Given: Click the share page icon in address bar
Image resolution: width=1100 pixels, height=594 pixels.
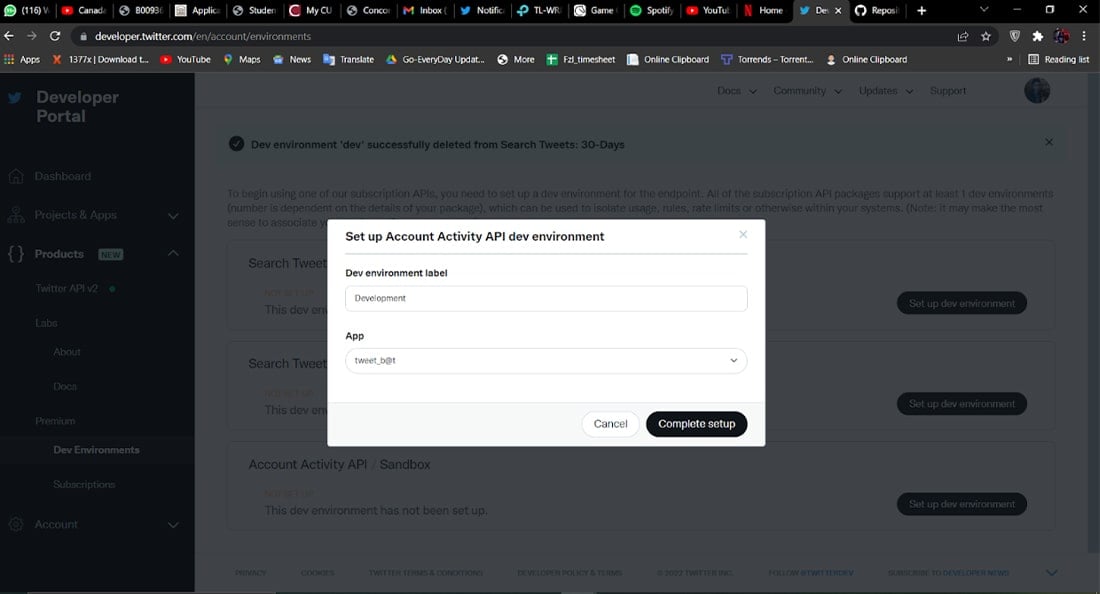Looking at the screenshot, I should click(x=962, y=36).
